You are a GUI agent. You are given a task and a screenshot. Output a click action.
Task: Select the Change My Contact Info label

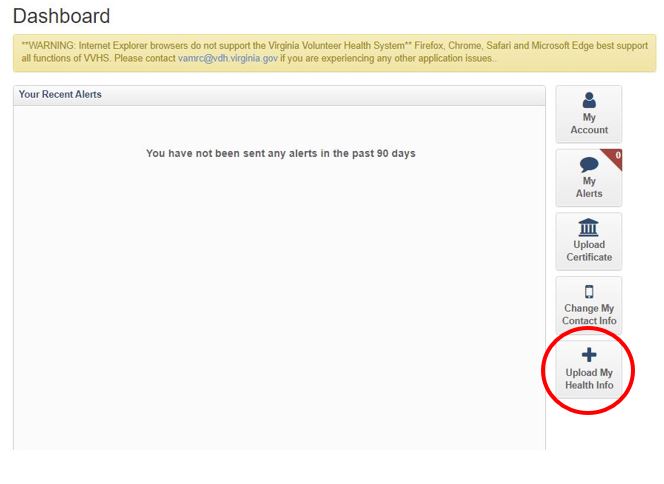(x=589, y=315)
